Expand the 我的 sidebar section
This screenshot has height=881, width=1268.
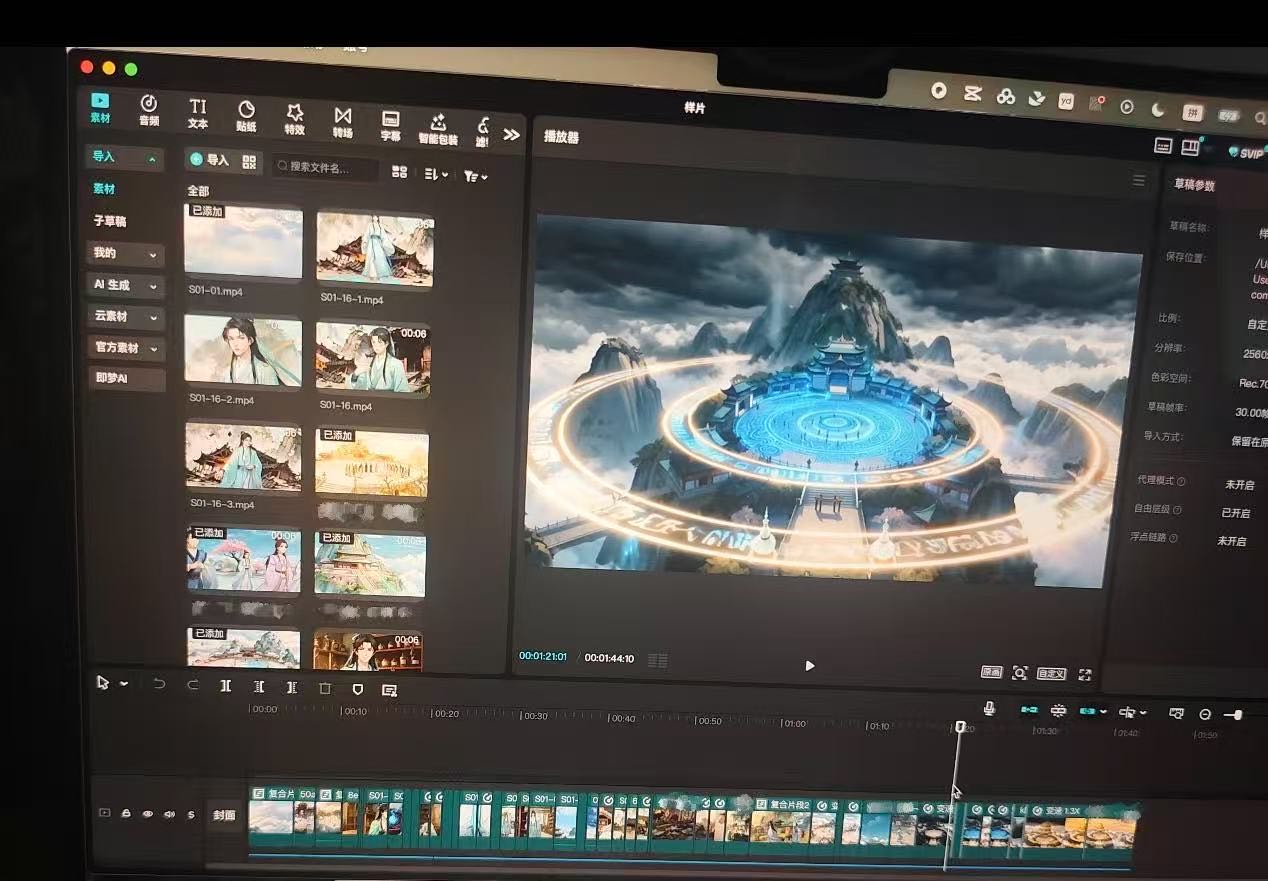pos(124,254)
